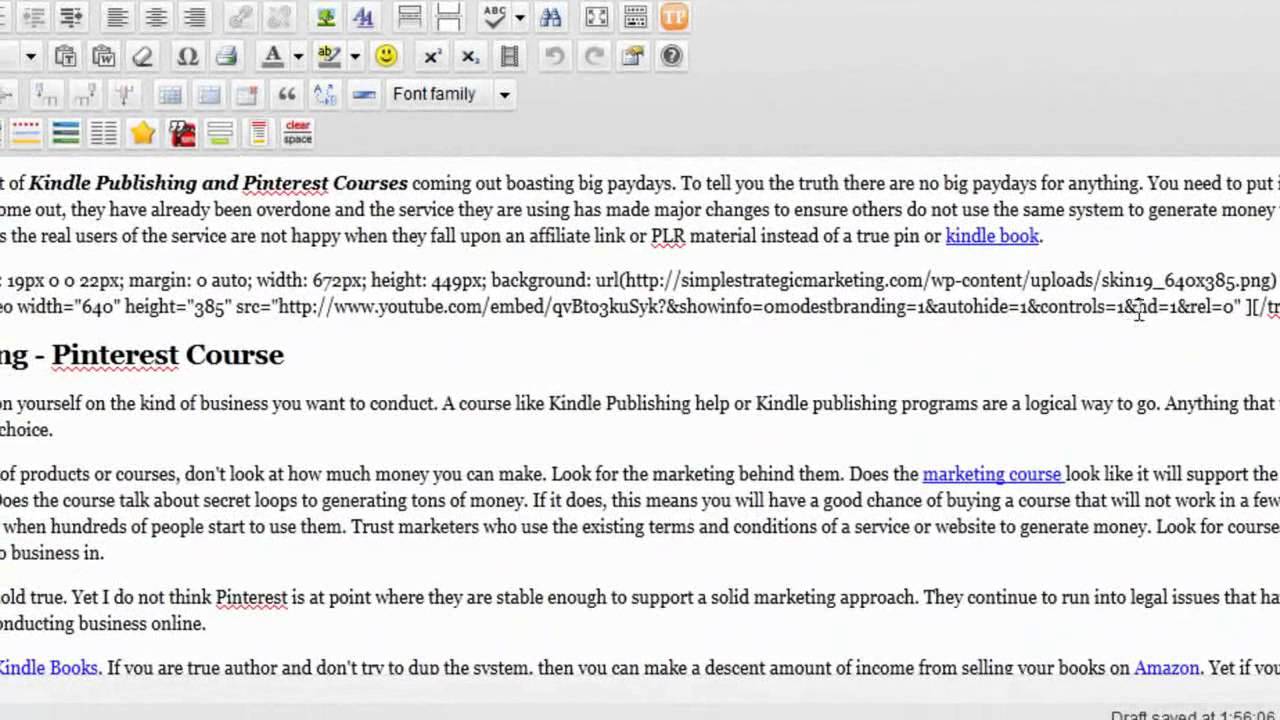
Task: Click the align left icon
Action: 118,17
